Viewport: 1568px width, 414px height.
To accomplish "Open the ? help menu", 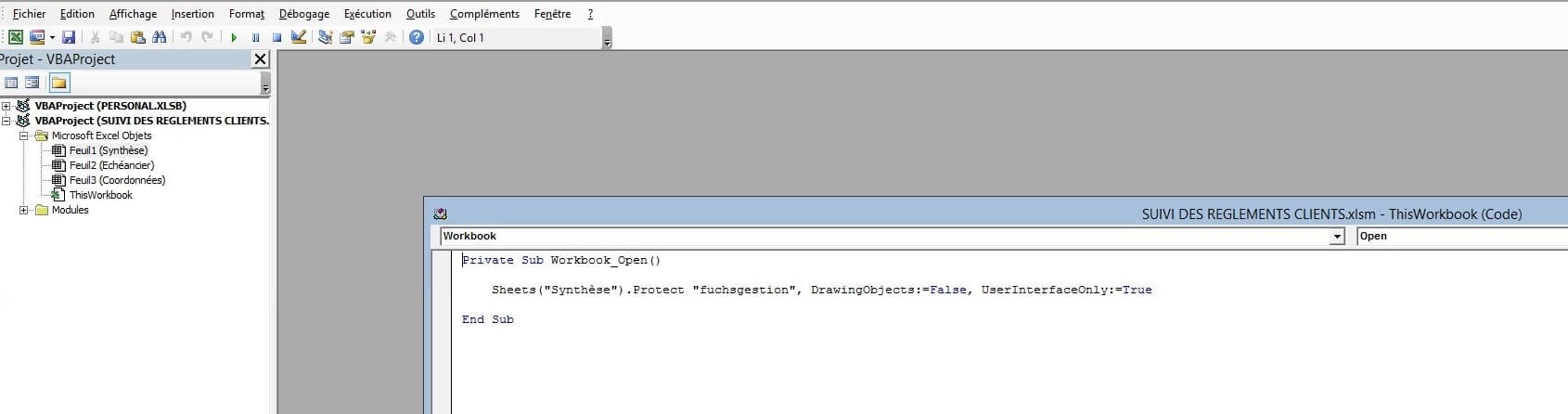I will tap(590, 14).
